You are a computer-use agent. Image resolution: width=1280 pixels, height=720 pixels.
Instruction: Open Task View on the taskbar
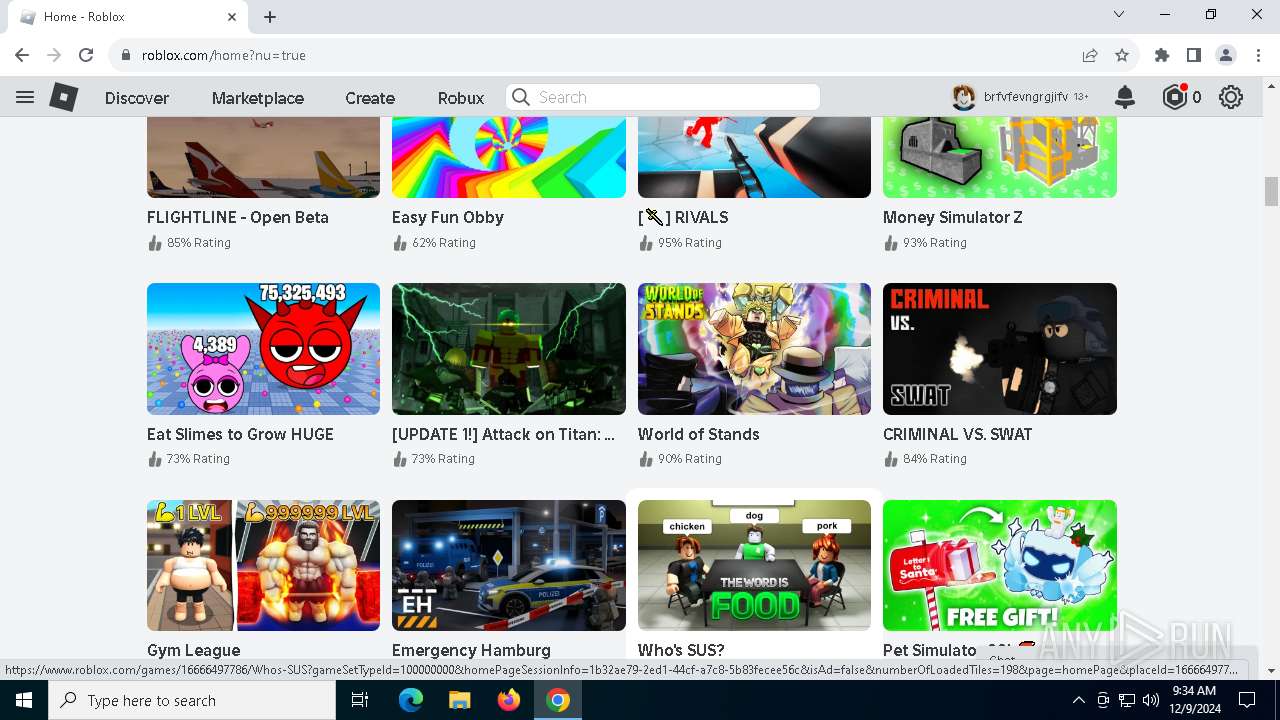pyautogui.click(x=360, y=700)
